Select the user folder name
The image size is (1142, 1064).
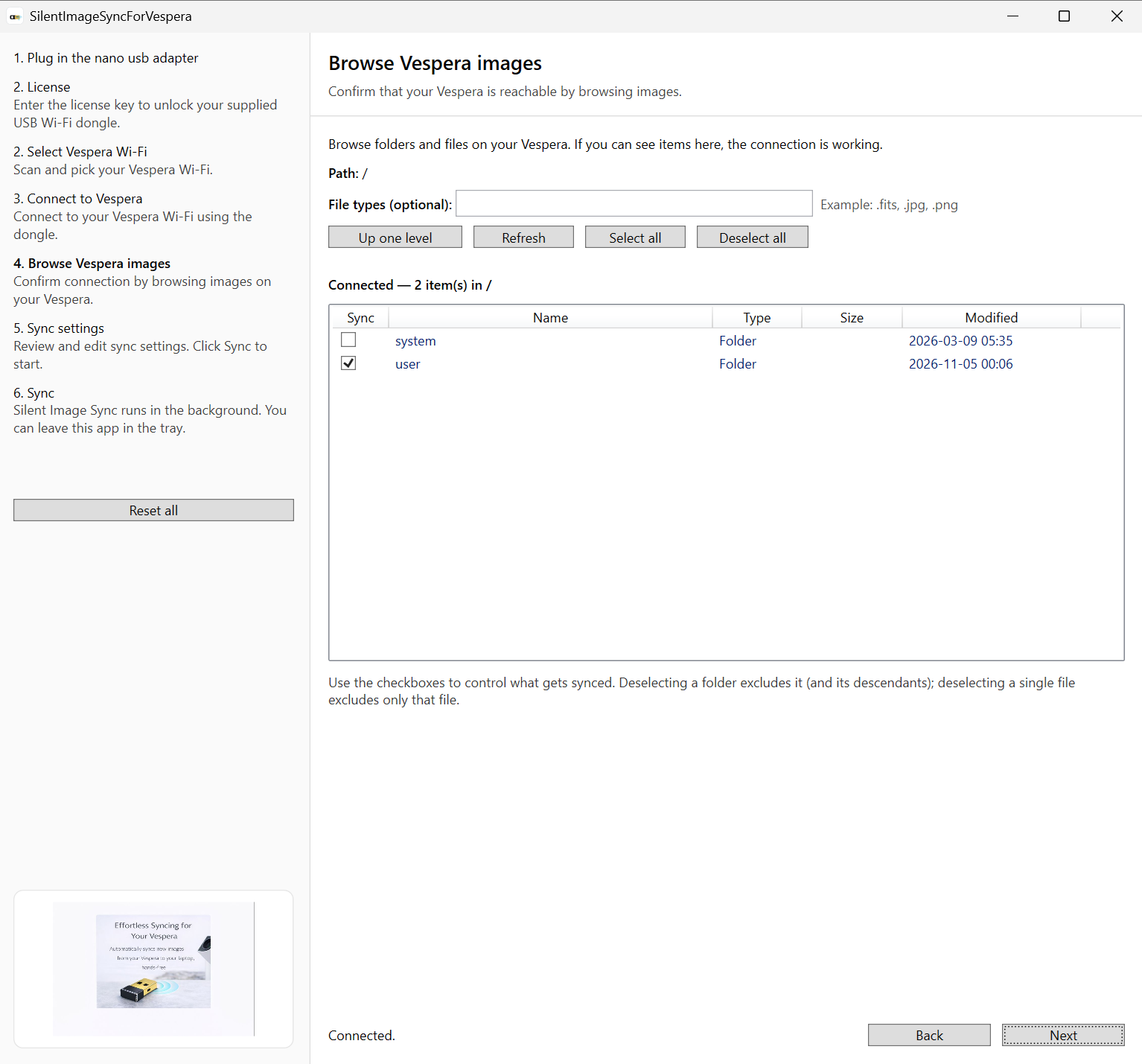[407, 364]
